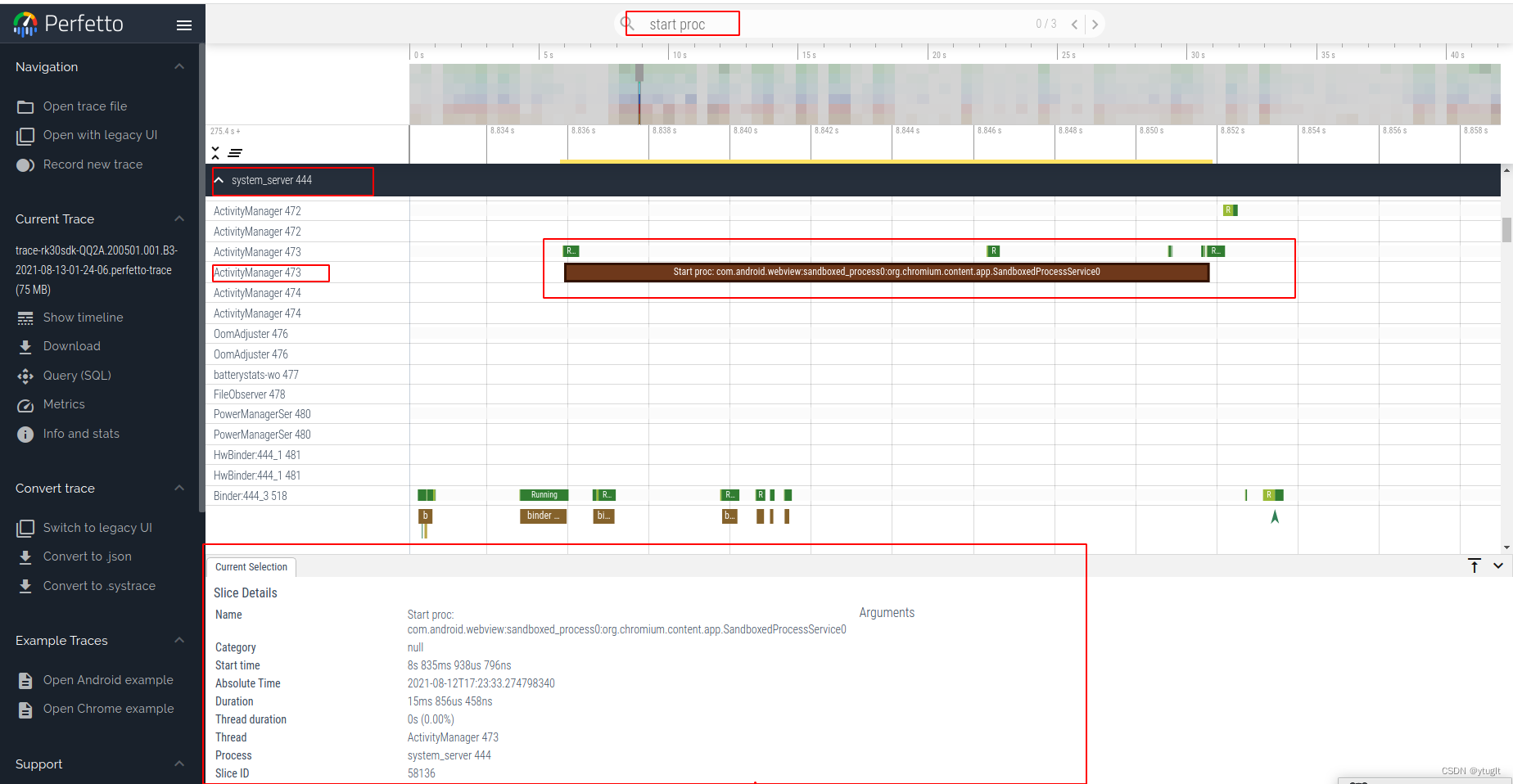The image size is (1513, 784).
Task: Click the Switch to legacy UI icon
Action: coord(25,529)
